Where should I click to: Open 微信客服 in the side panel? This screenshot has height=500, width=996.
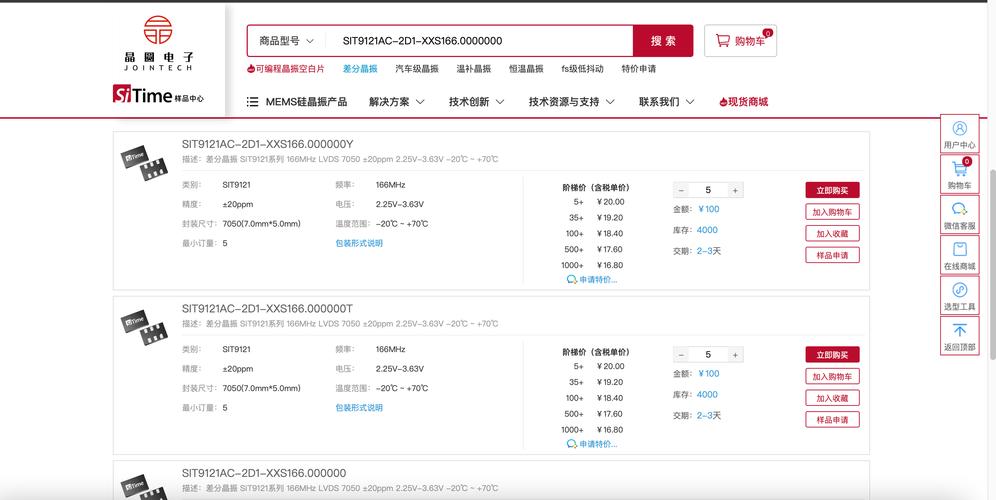coord(959,215)
